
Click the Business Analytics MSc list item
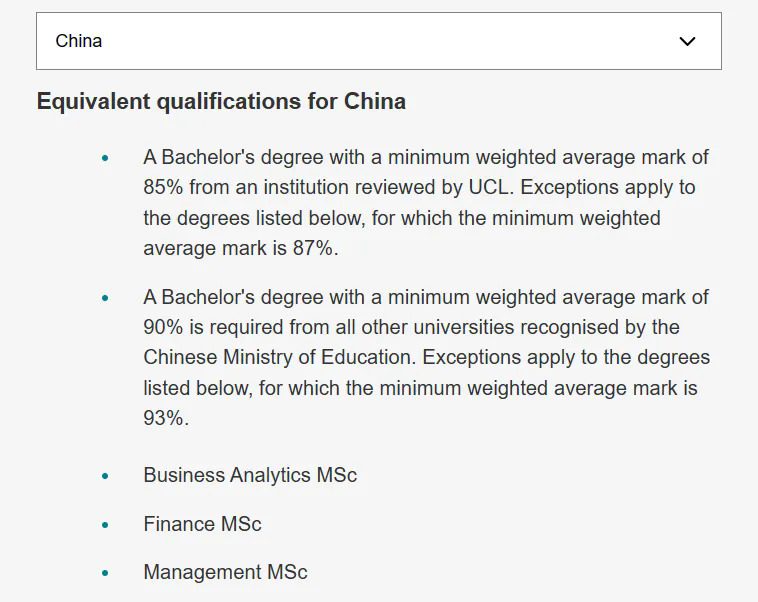[x=250, y=475]
